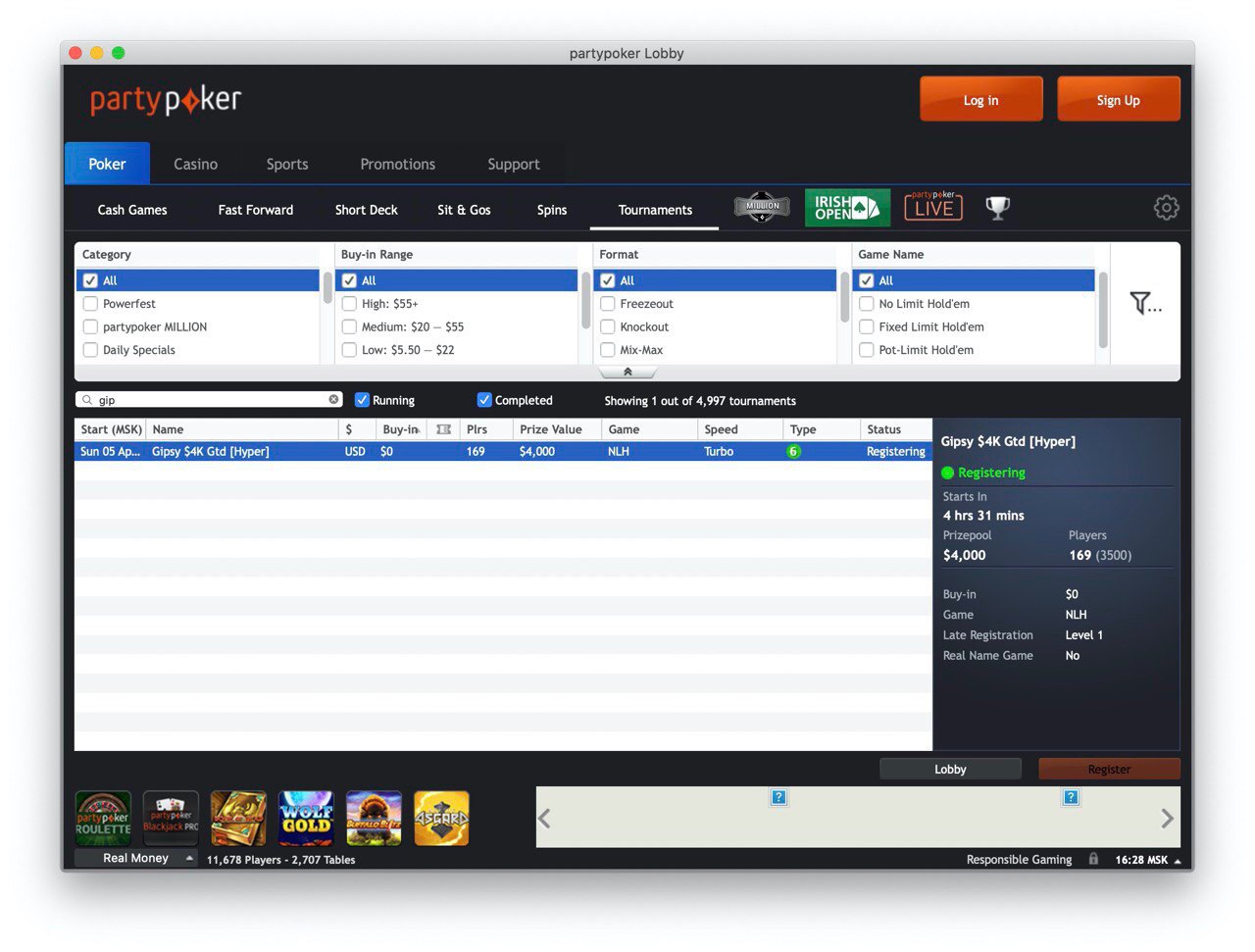Open the partypoker LIVE icon
The image size is (1255, 952).
933,206
